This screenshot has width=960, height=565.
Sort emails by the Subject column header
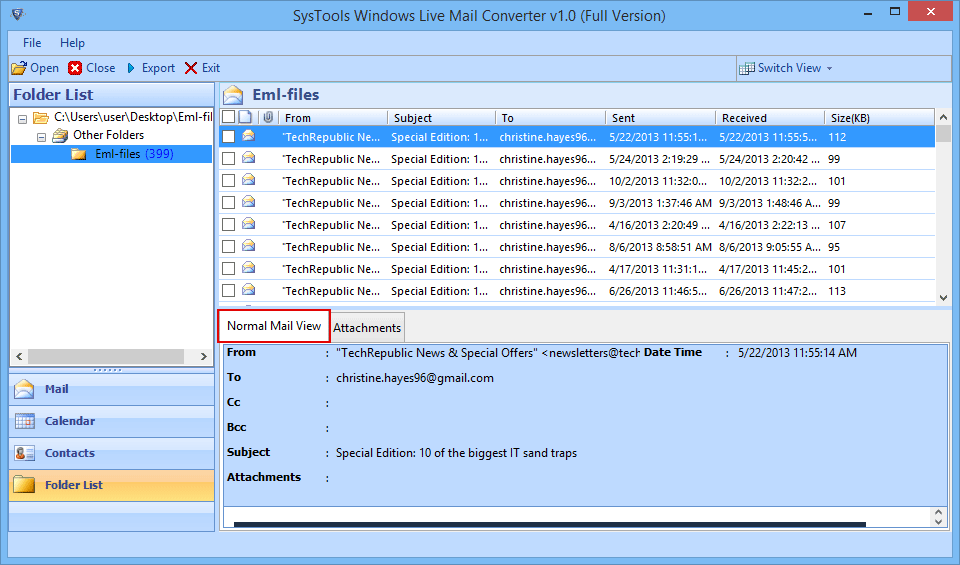[x=441, y=118]
